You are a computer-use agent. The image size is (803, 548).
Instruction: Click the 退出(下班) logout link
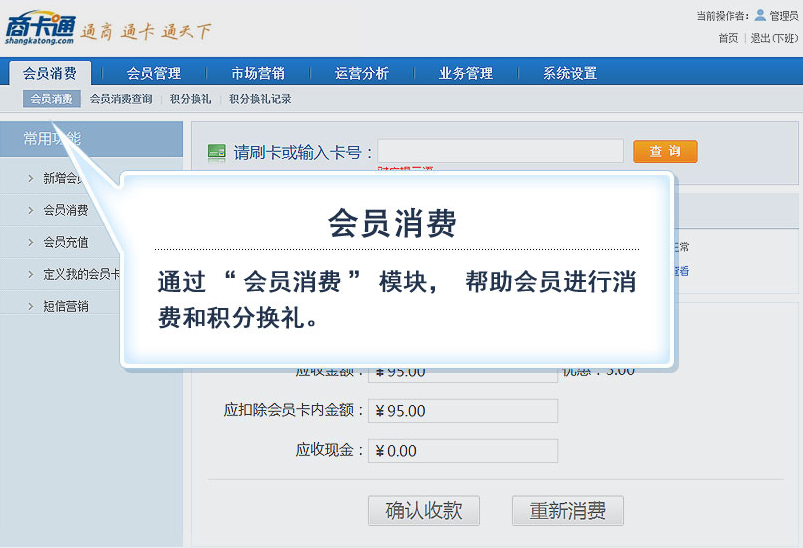pos(774,38)
